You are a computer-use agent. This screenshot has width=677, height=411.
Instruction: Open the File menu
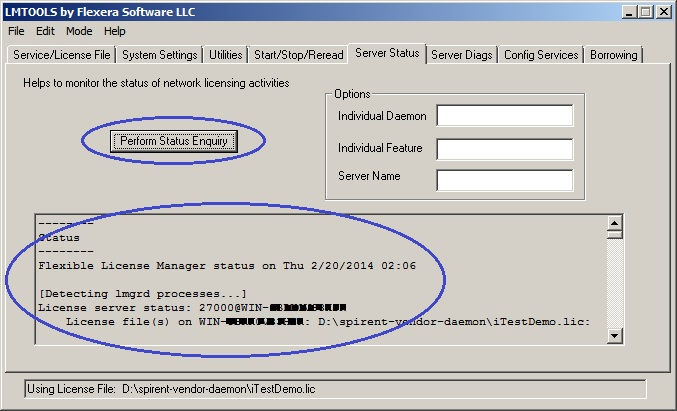click(x=16, y=31)
